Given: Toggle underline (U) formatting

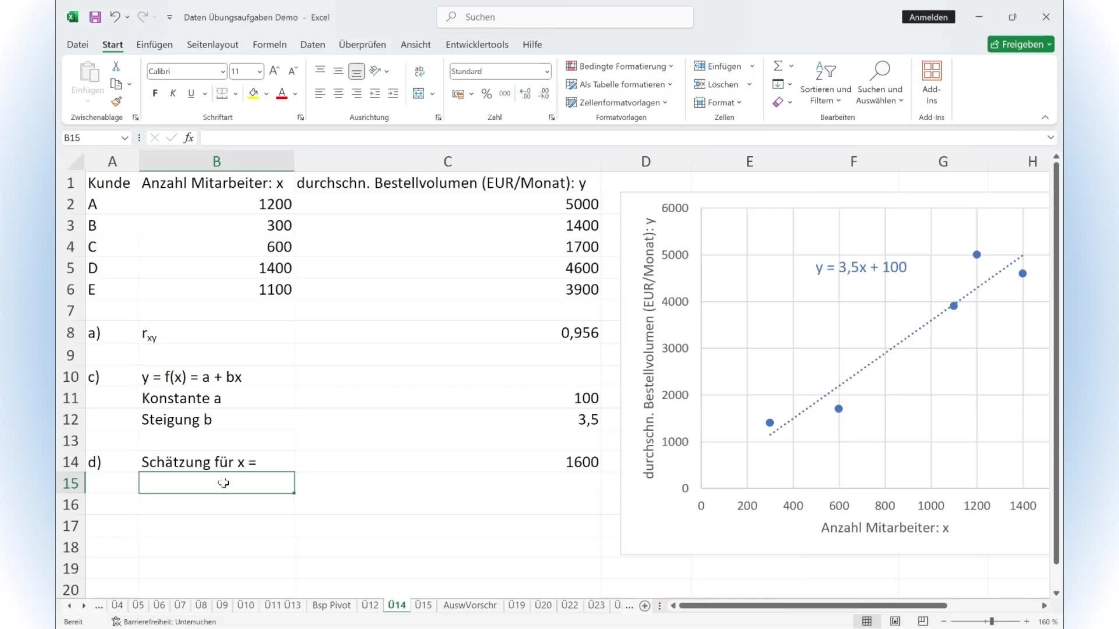Looking at the screenshot, I should click(191, 94).
